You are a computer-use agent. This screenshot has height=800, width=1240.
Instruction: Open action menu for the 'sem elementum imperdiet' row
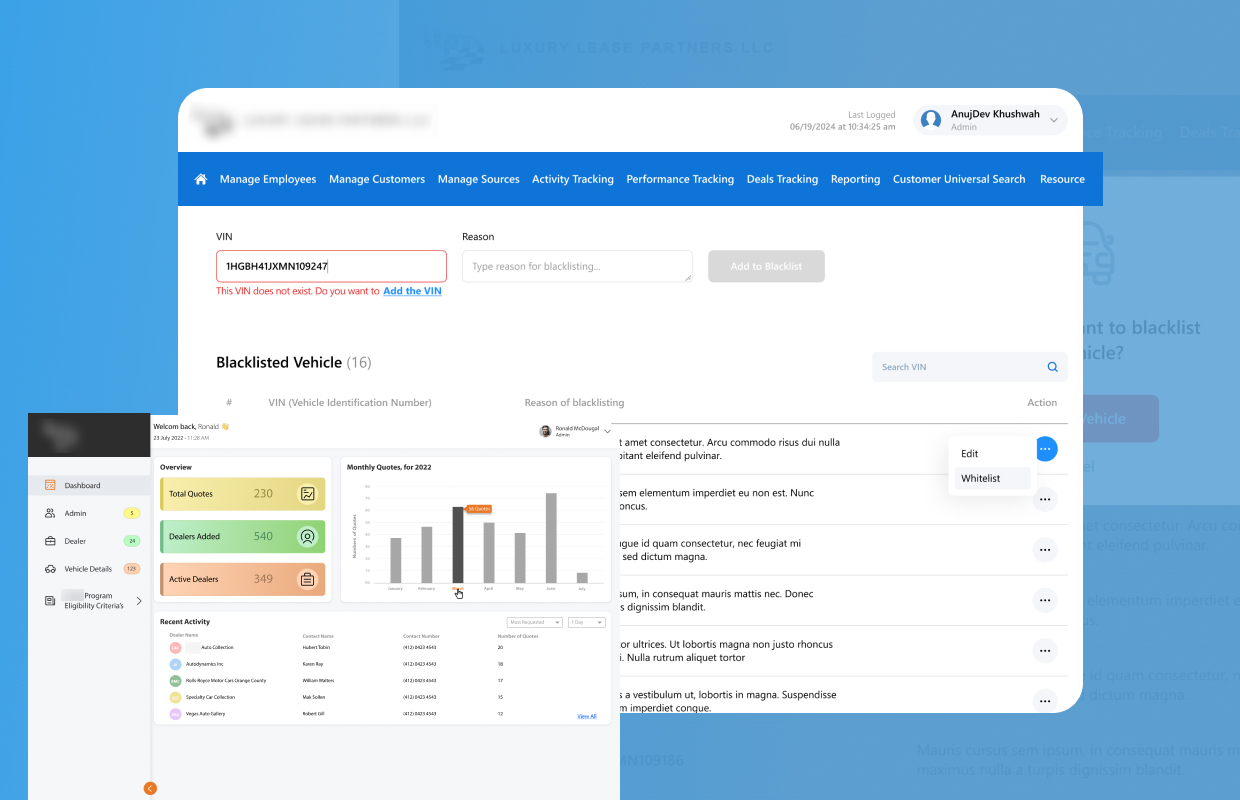click(x=1045, y=499)
